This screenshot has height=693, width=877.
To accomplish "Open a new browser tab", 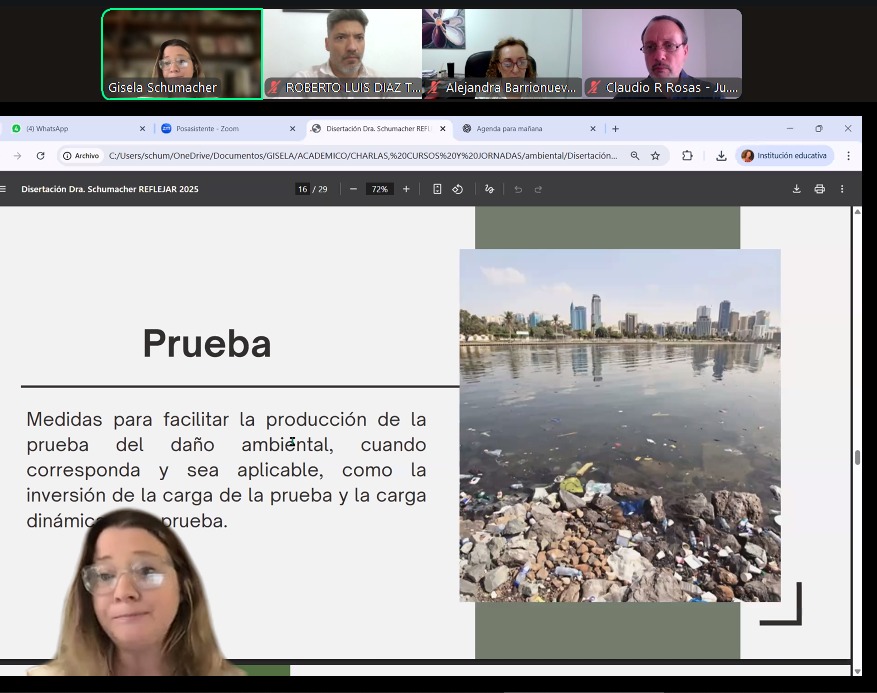I will click(x=615, y=129).
